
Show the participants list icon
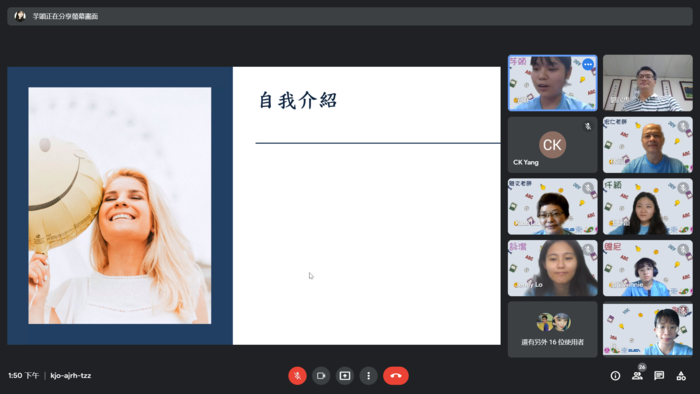637,376
